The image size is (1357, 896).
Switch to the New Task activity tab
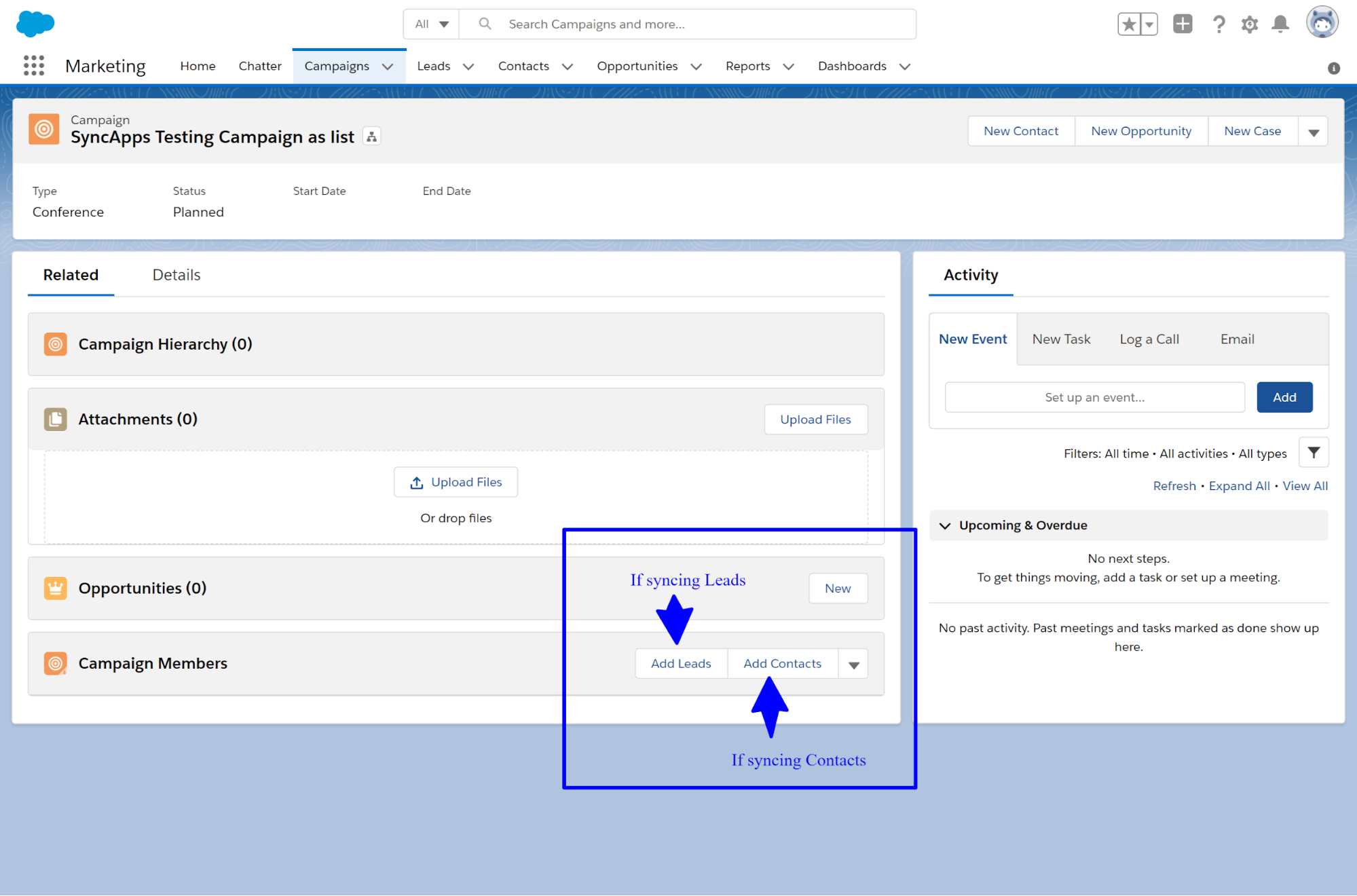click(1061, 339)
